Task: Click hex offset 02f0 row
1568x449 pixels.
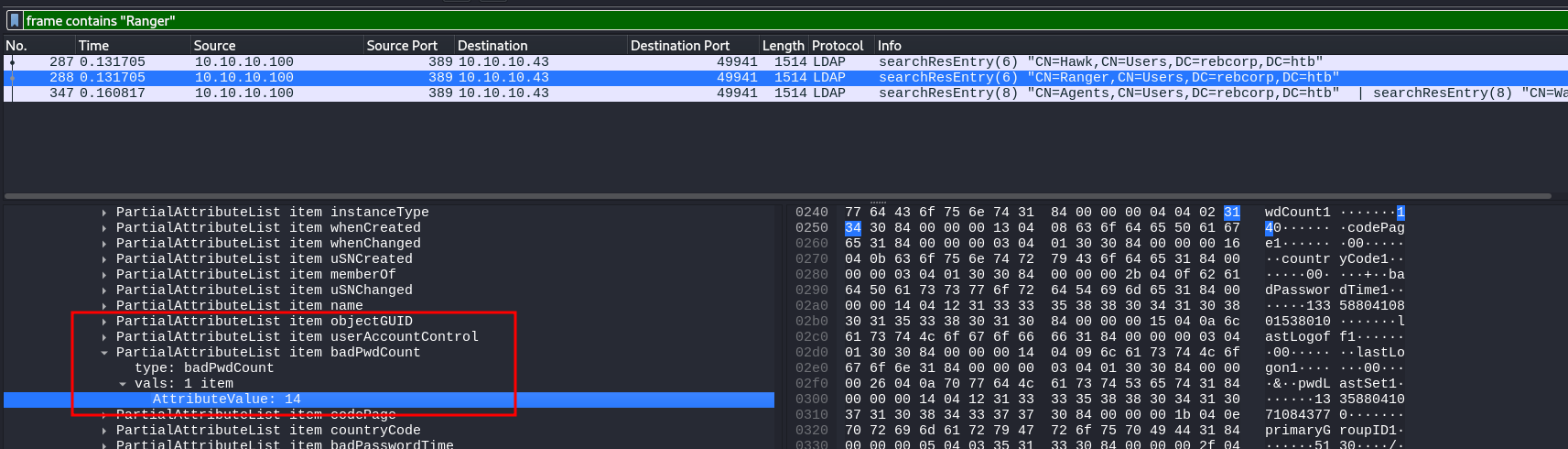Action: [811, 384]
